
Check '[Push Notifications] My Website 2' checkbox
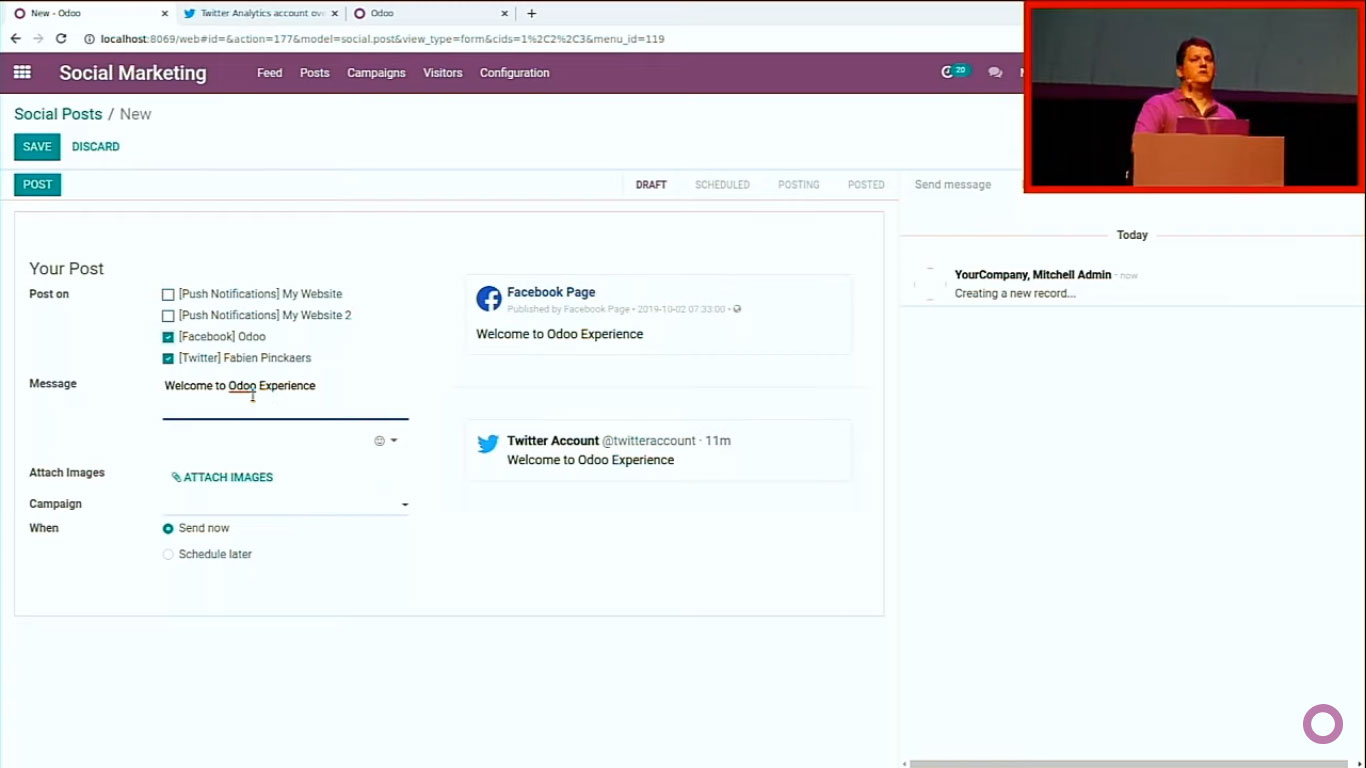pos(168,316)
